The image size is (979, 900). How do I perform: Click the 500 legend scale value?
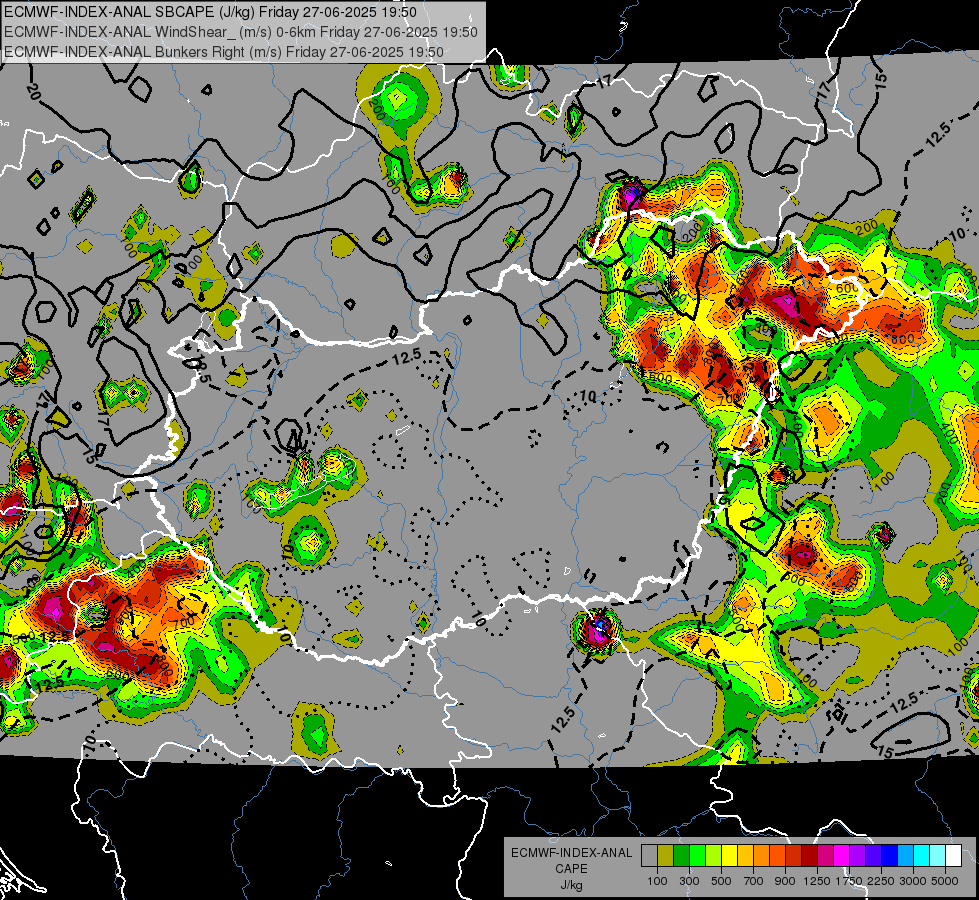pyautogui.click(x=721, y=881)
